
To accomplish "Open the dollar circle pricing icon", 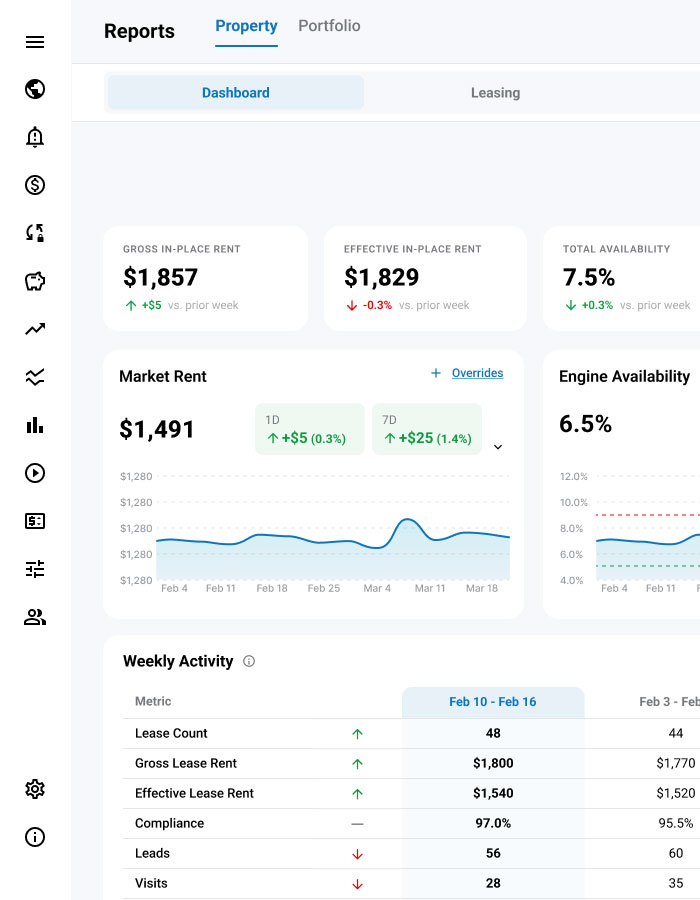I will 35,185.
